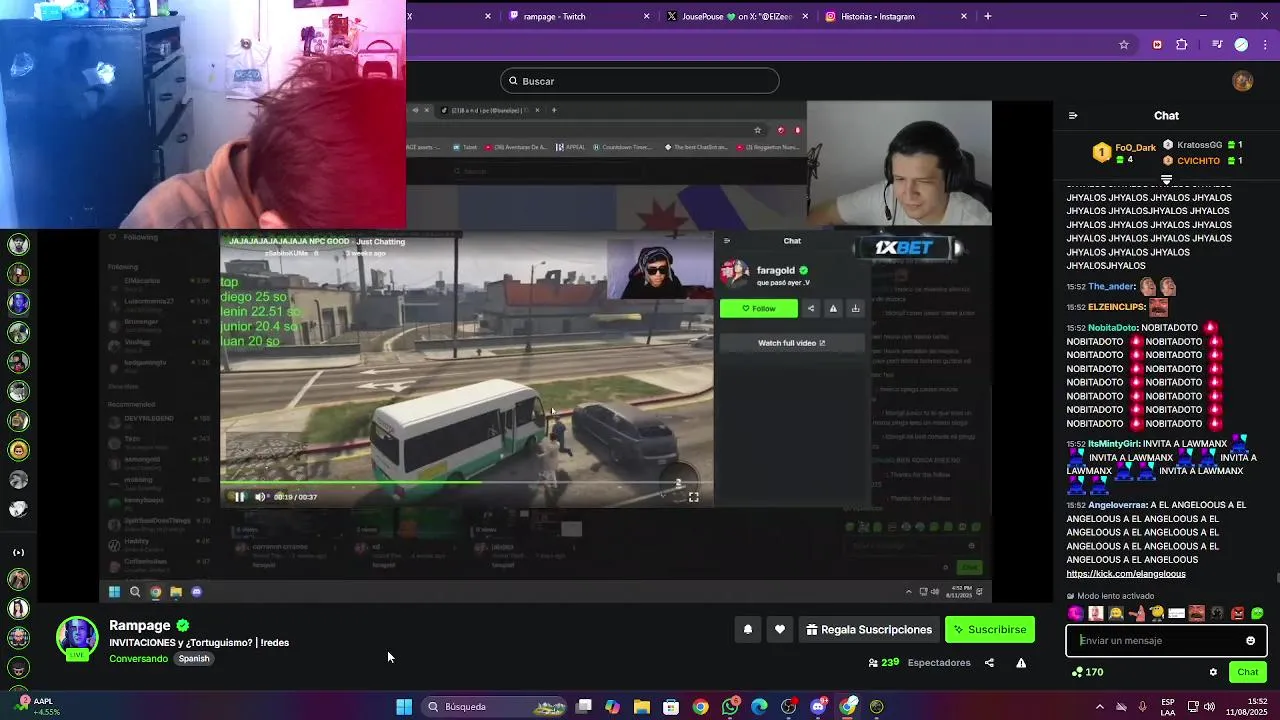Open the Kick user avatar menu
1280x720 pixels.
[1243, 81]
